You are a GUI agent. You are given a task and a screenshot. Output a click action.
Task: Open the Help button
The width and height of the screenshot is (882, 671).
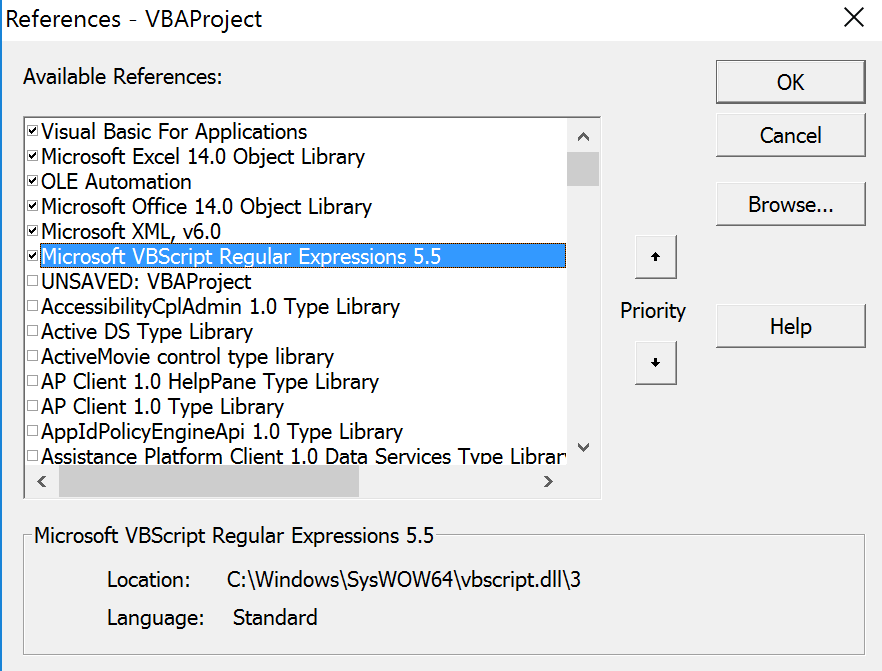coord(790,326)
